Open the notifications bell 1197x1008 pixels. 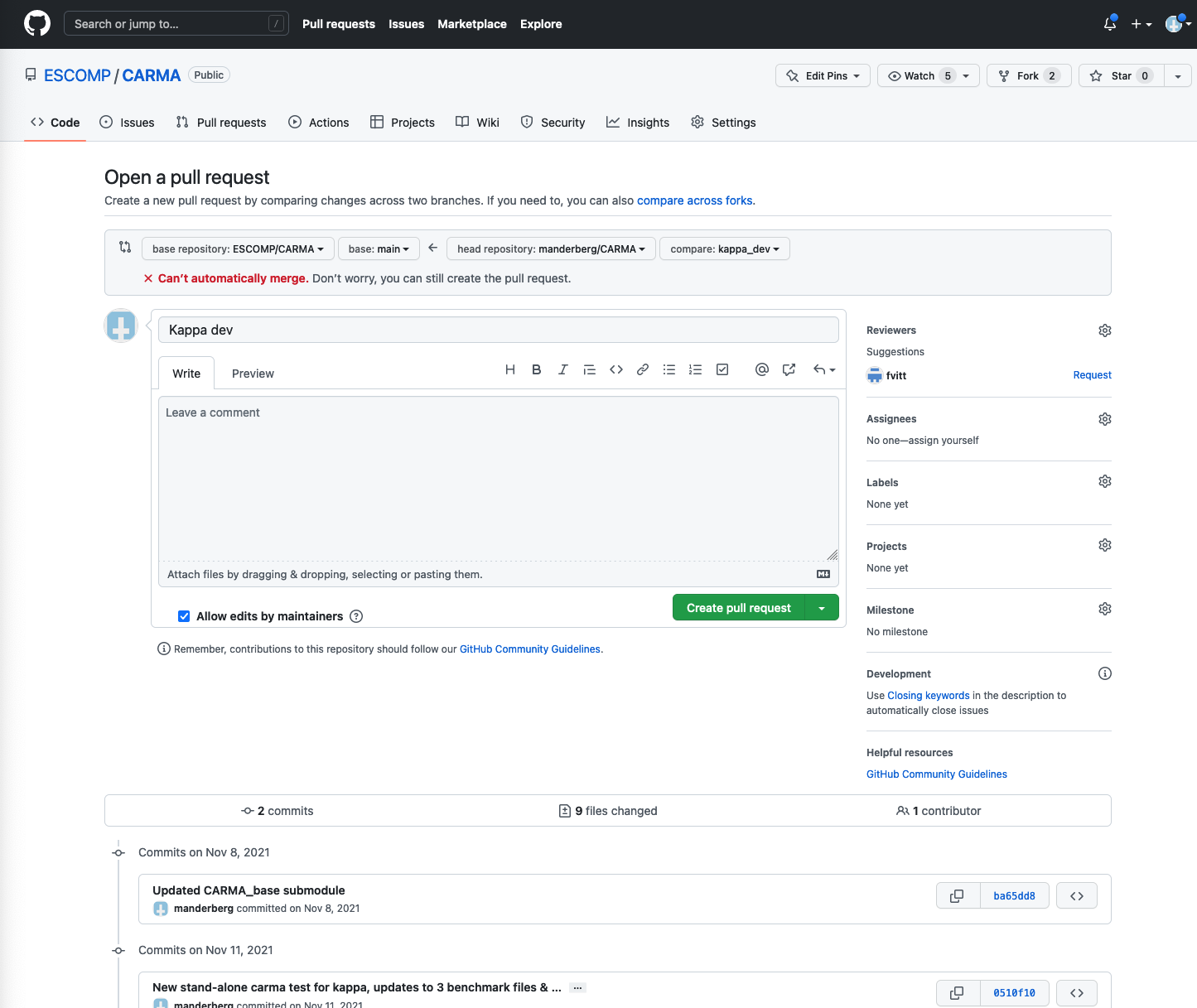pyautogui.click(x=1109, y=24)
